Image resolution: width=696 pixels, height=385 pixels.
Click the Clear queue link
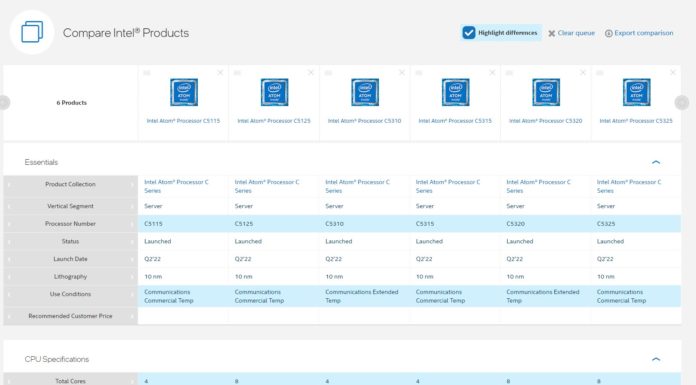click(571, 33)
